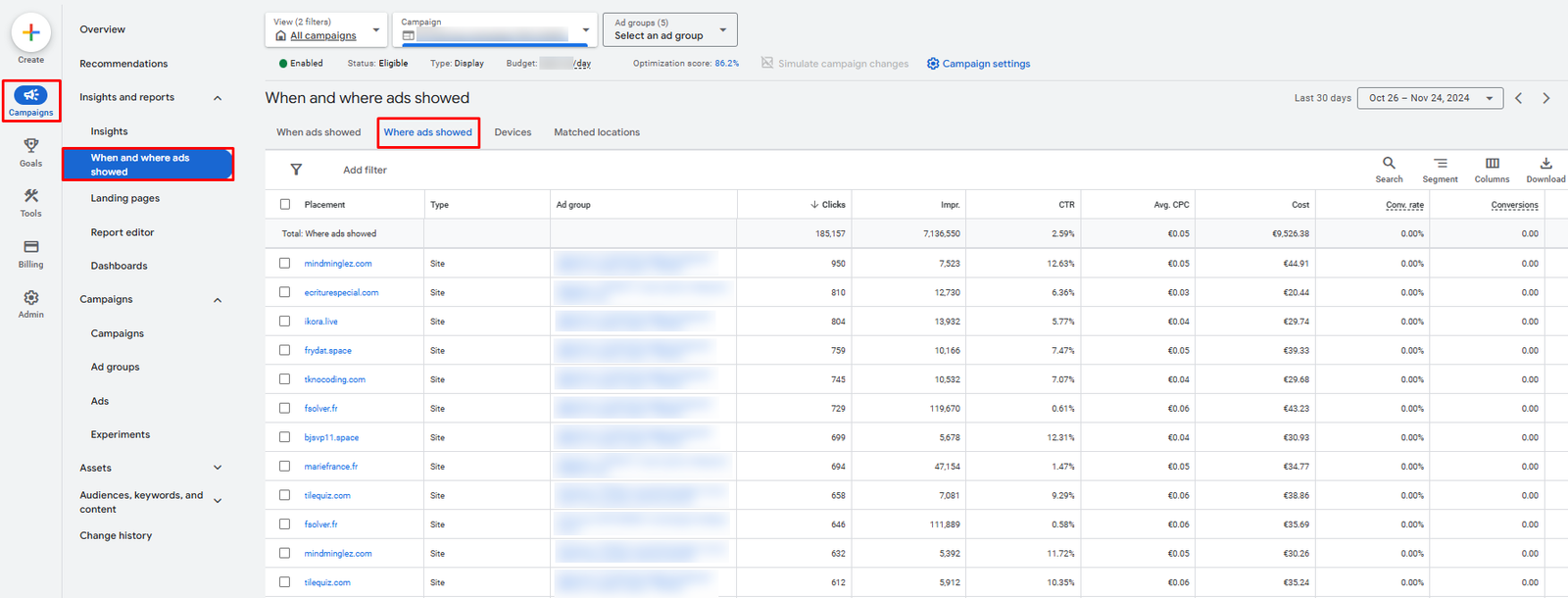Open Landing pages in side menu

tap(125, 198)
